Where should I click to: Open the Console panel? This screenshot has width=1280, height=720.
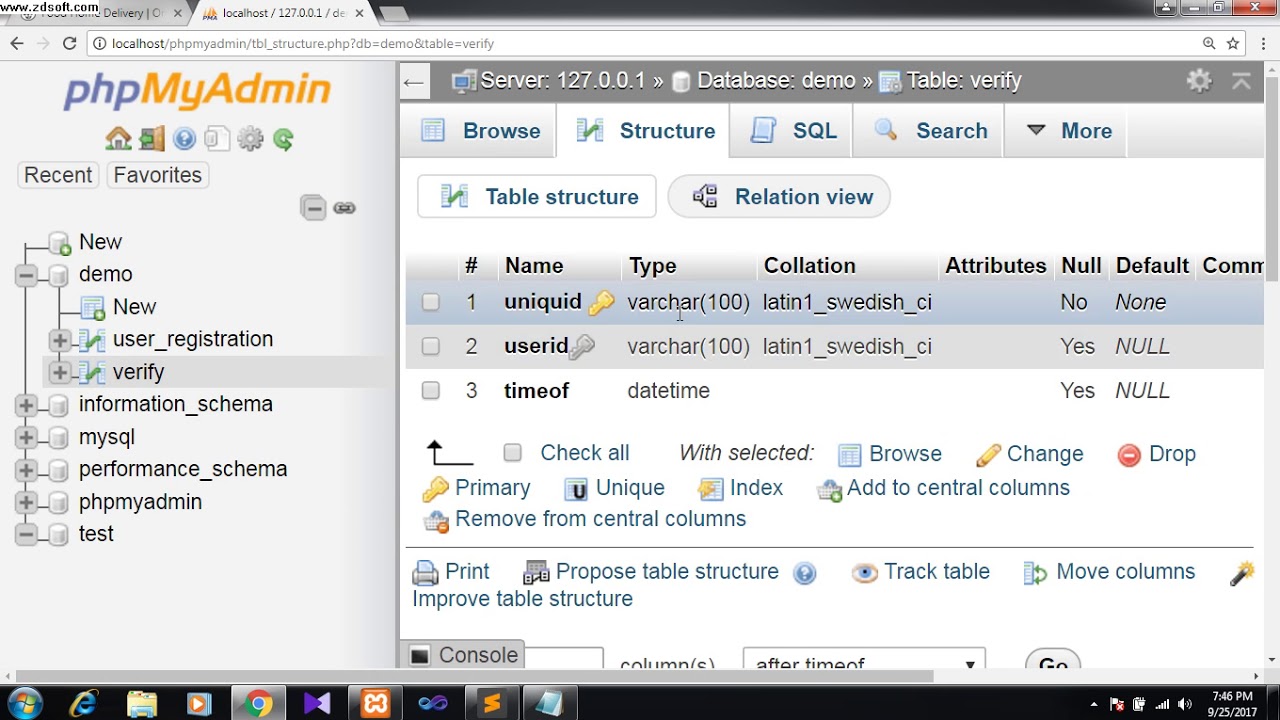tap(464, 655)
